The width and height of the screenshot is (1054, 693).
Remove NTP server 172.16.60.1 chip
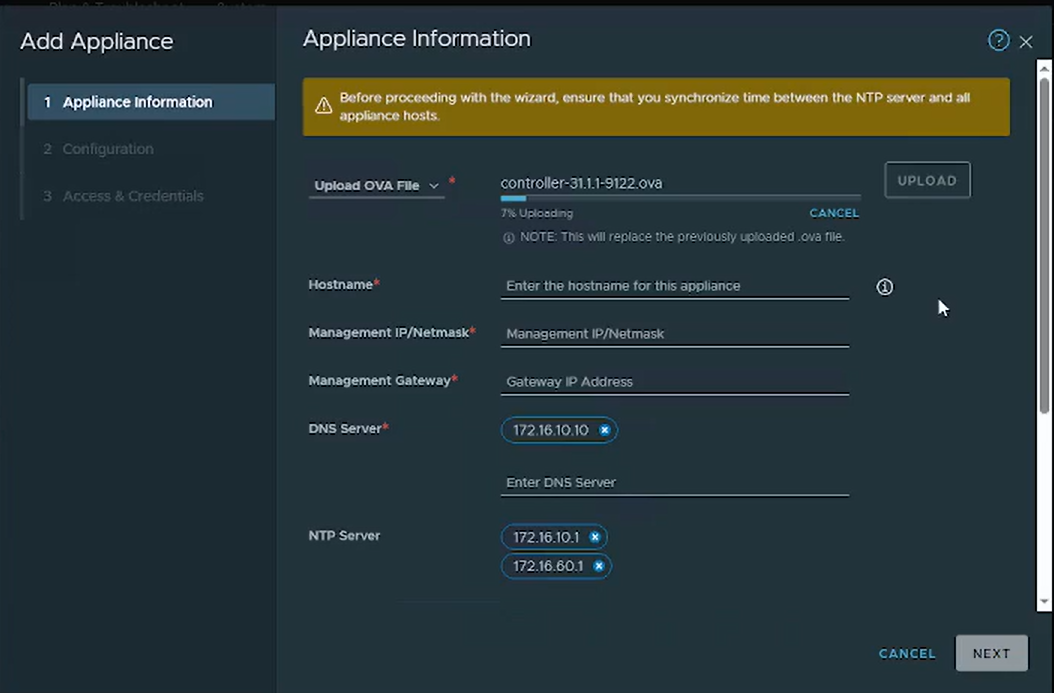point(598,566)
